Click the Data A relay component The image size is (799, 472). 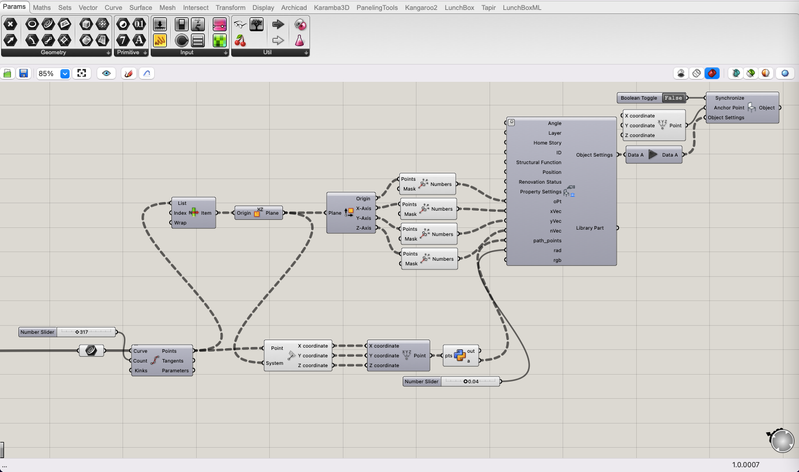[x=653, y=155]
